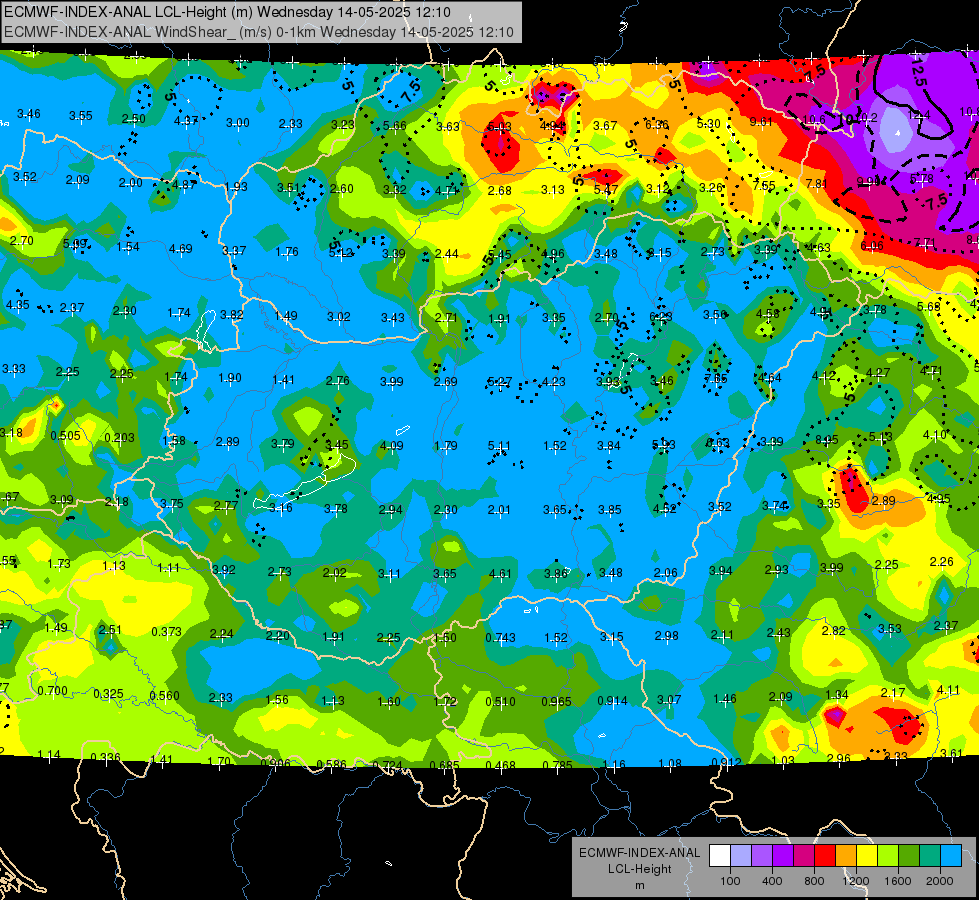Click the wind shear value 4.69
Viewport: 979px width, 900px height.
[x=180, y=249]
